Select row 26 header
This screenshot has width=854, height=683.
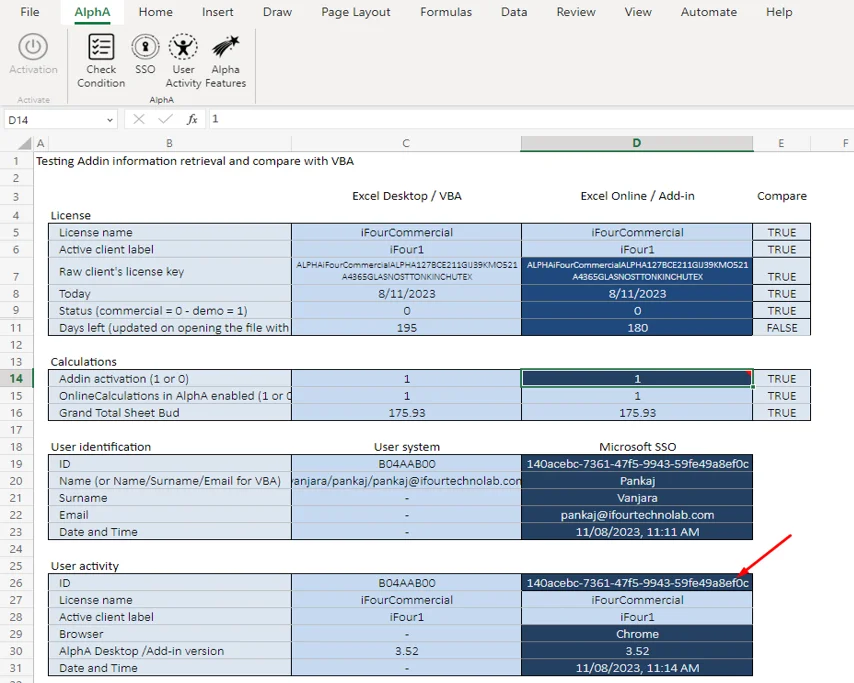(x=16, y=583)
